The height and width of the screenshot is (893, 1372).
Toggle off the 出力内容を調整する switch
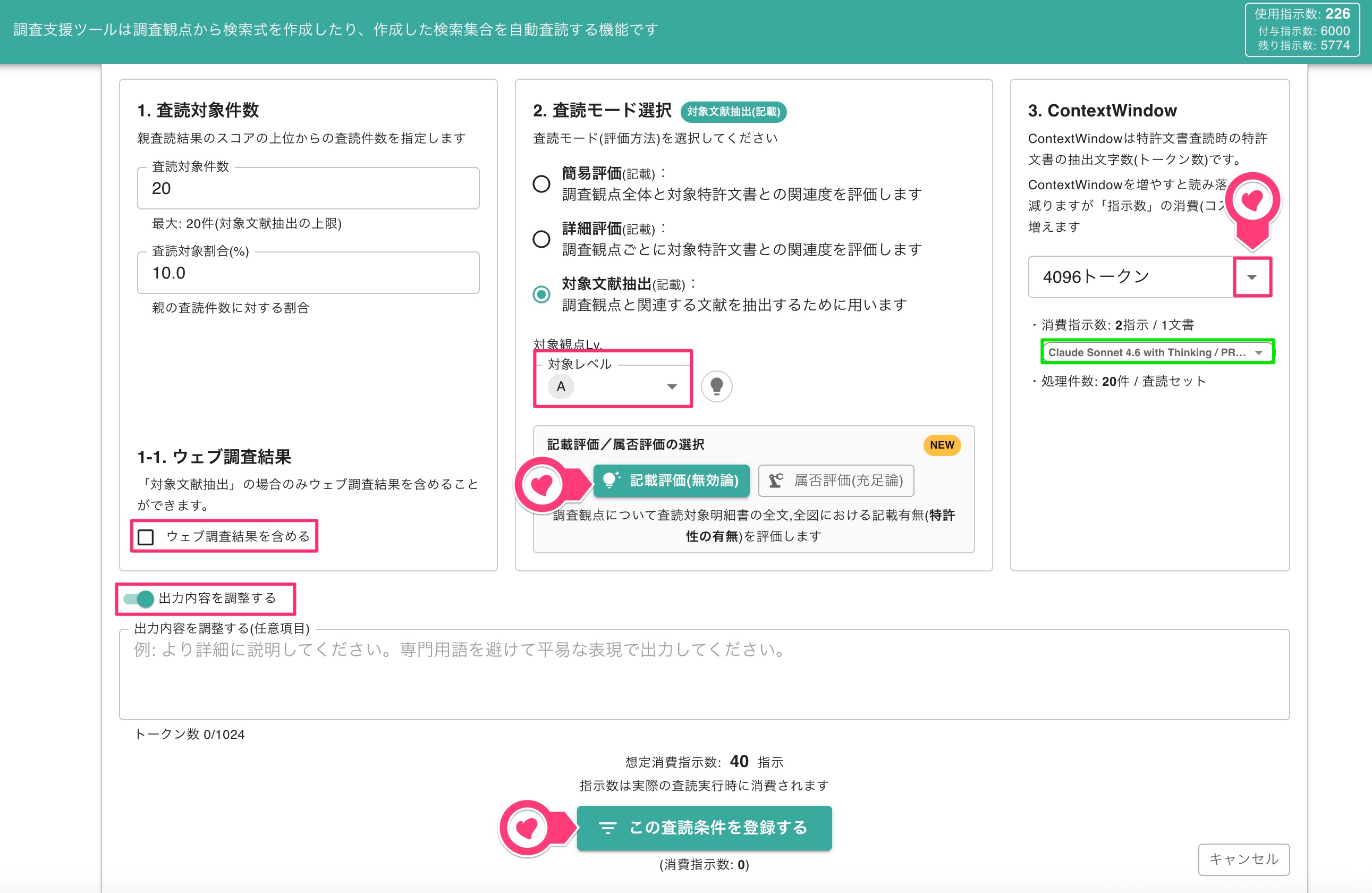point(139,599)
